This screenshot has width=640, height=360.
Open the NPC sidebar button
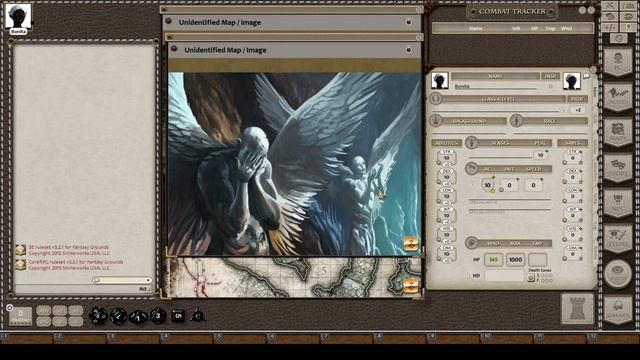pyautogui.click(x=618, y=203)
